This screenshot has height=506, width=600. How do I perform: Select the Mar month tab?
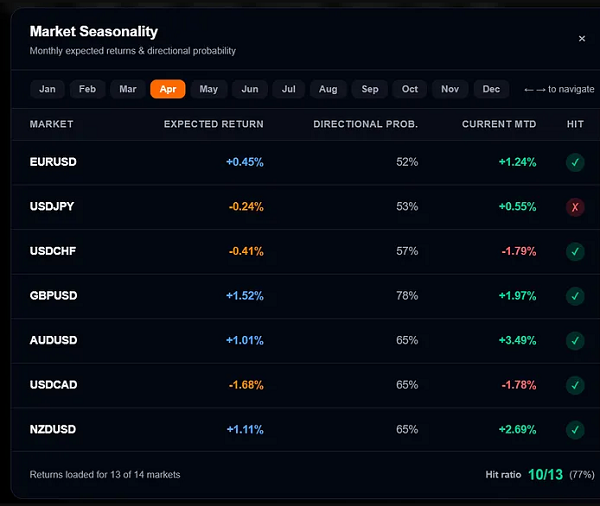point(128,89)
